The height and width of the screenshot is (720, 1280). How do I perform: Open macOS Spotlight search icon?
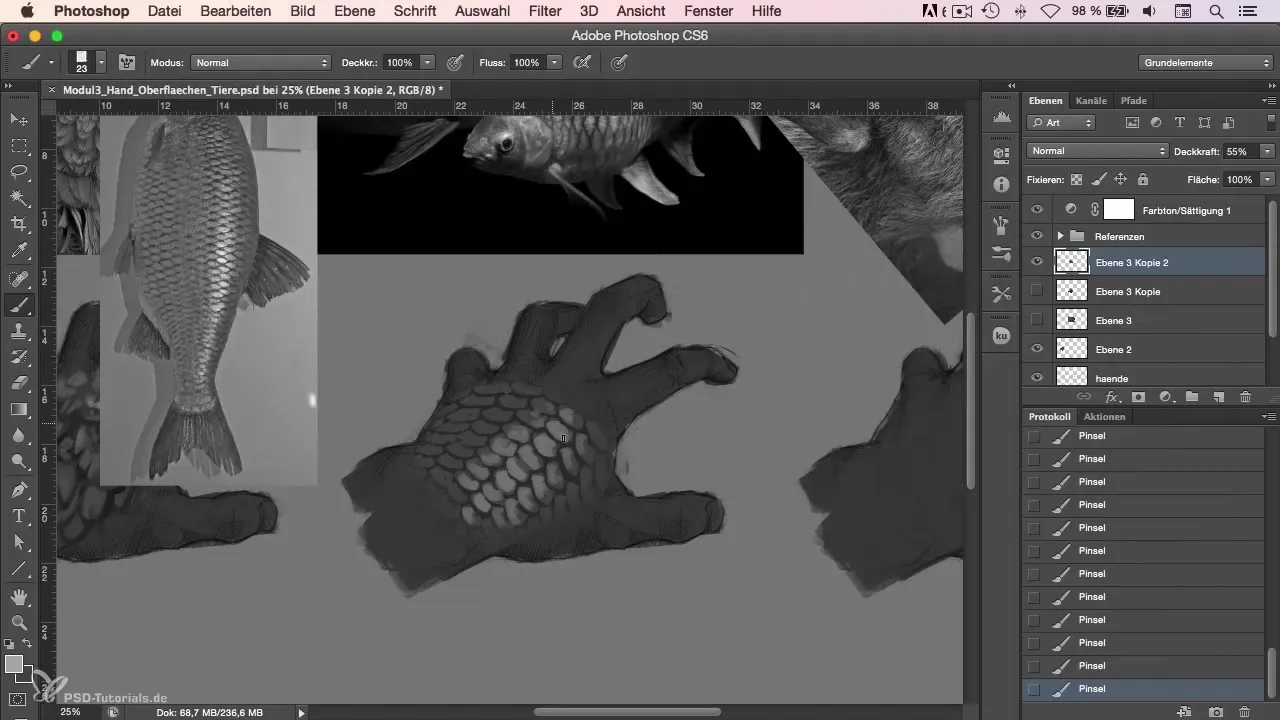1216,11
